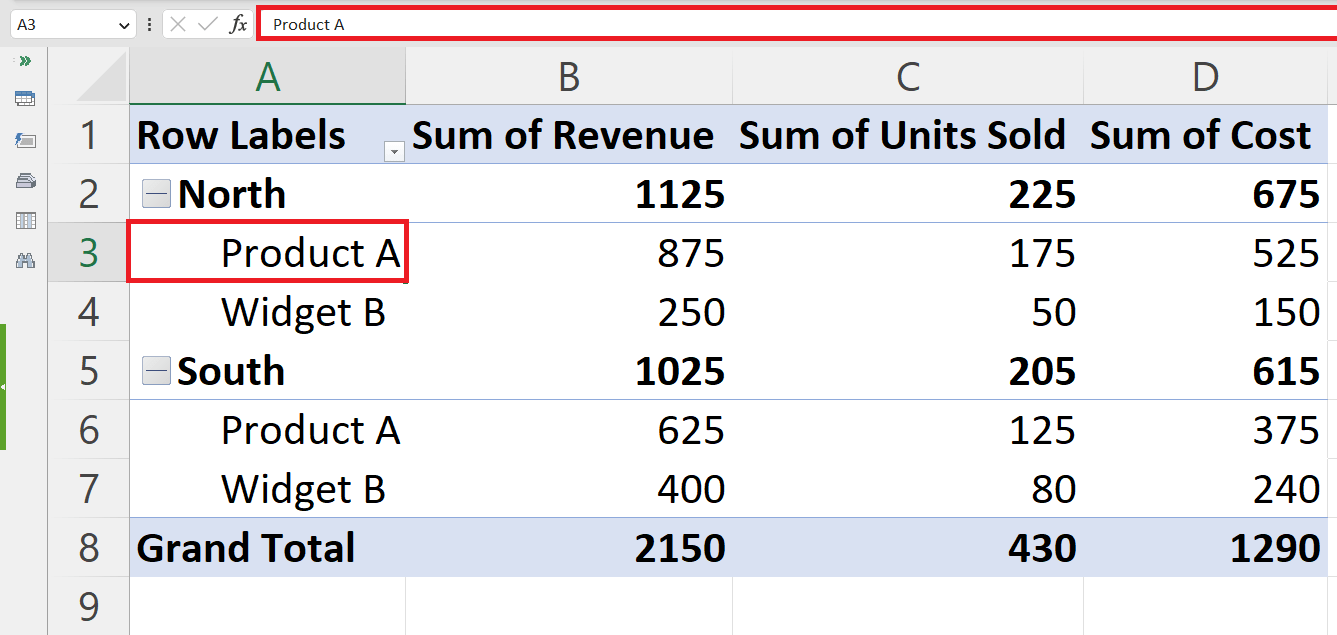
Task: Click the fx Insert Function icon
Action: (237, 24)
